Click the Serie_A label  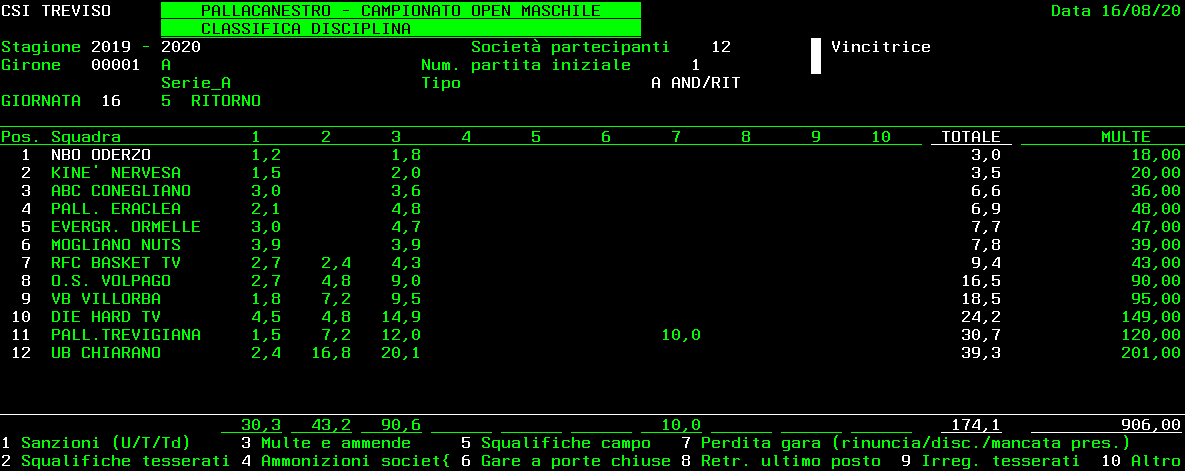[x=195, y=83]
